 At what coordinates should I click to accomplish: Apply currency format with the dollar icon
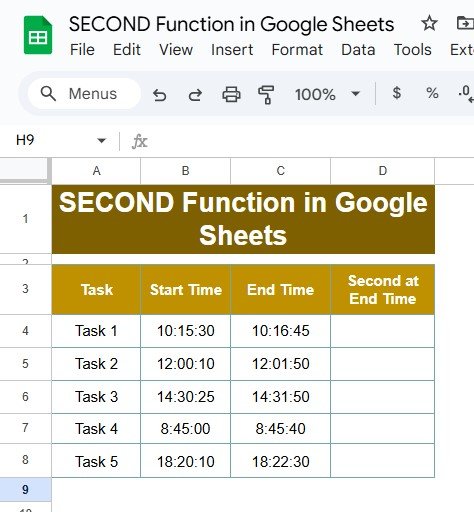click(396, 93)
